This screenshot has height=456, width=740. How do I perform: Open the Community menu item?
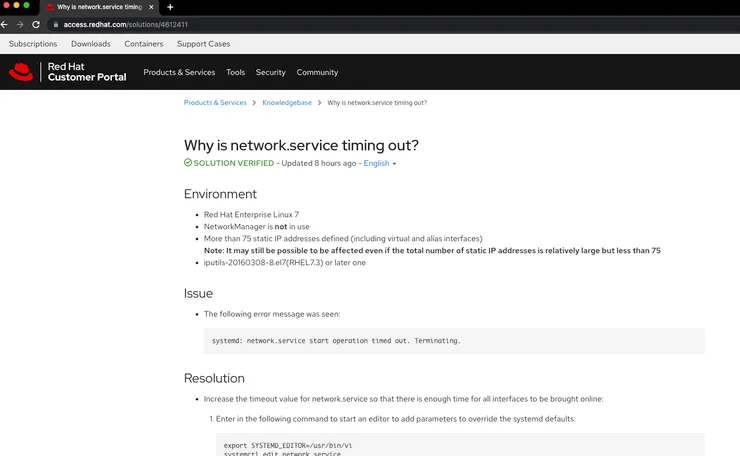tap(317, 72)
